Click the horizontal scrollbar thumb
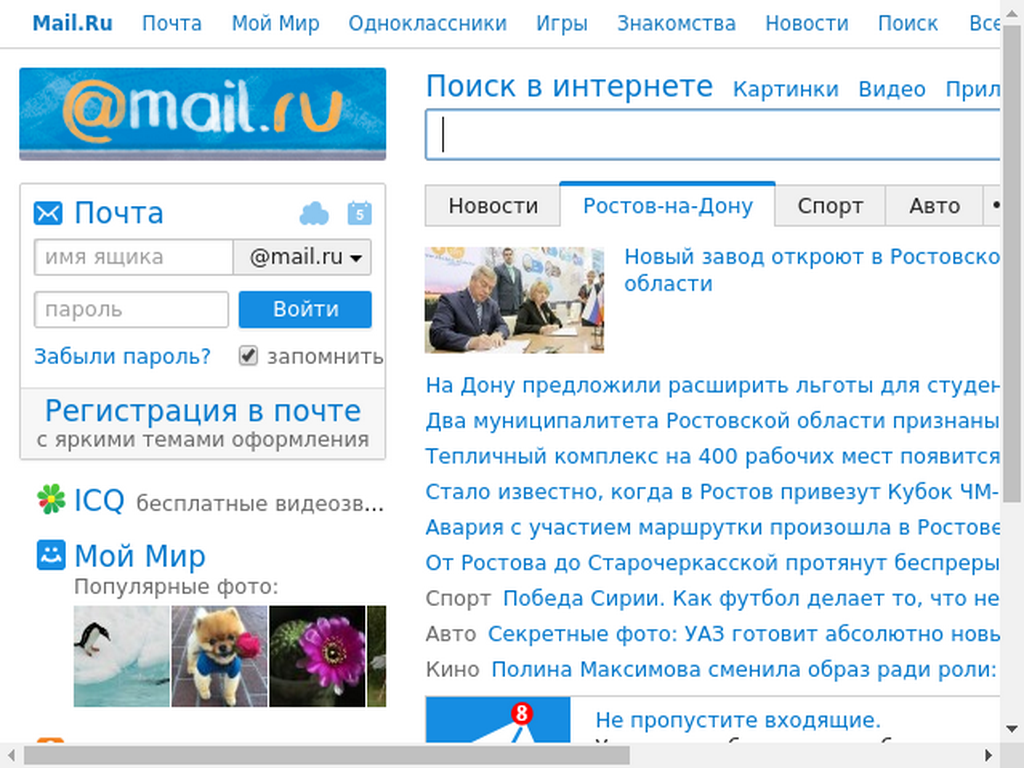Screen dimensions: 1024x768 pos(327,756)
